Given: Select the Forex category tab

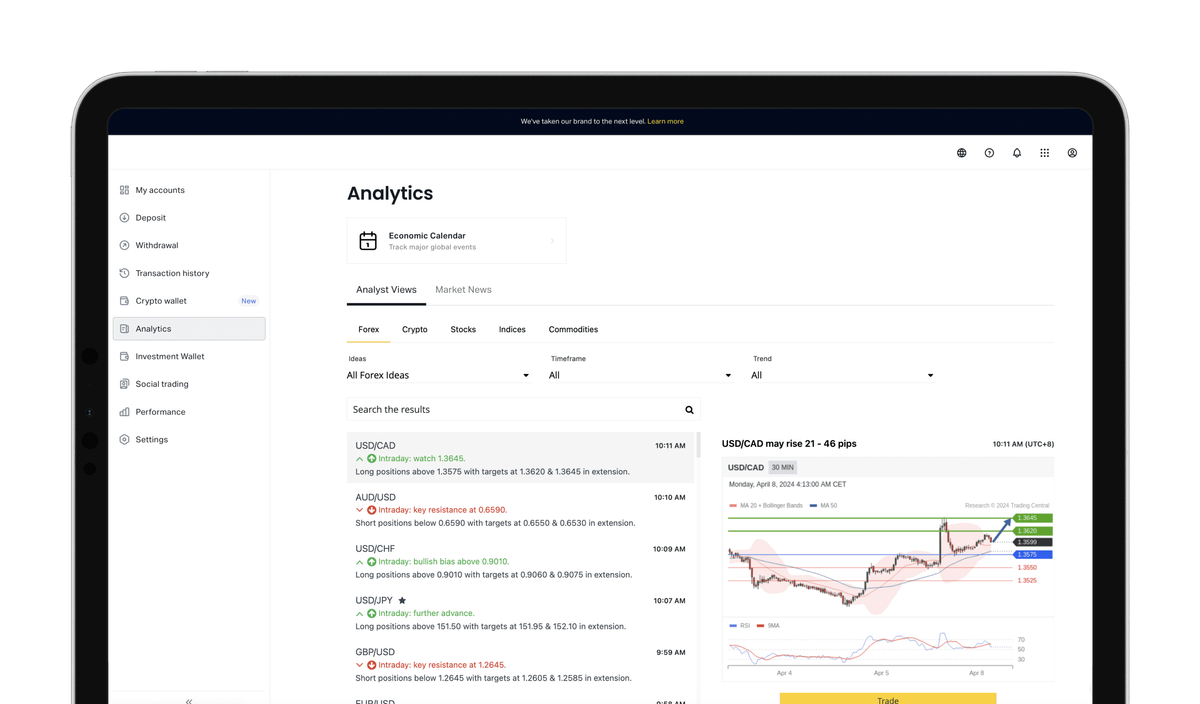Looking at the screenshot, I should [x=368, y=329].
